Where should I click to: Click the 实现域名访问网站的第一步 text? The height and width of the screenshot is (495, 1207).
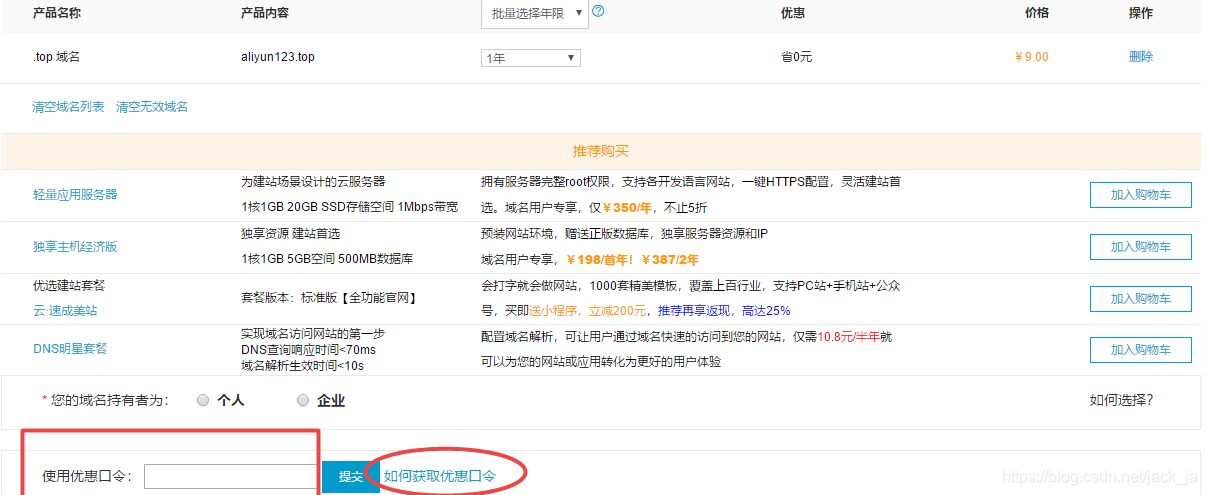tap(313, 333)
